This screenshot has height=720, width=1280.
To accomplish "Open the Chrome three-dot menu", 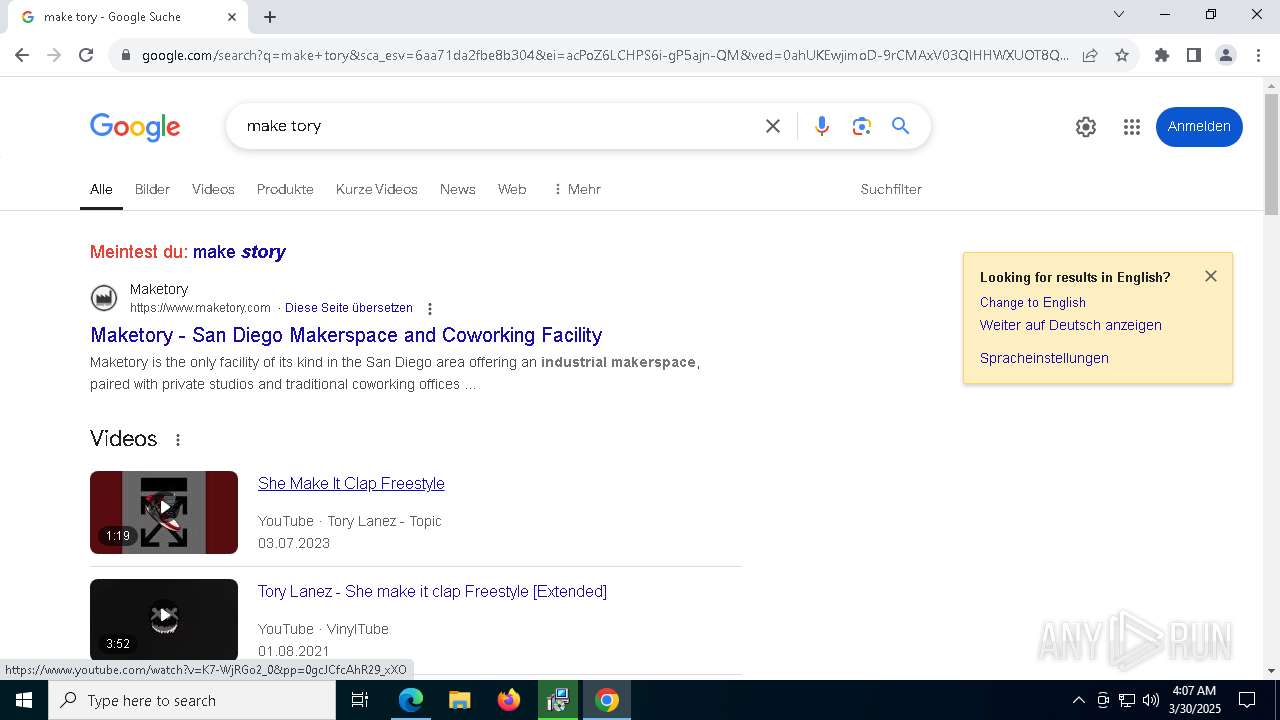I will [1258, 55].
